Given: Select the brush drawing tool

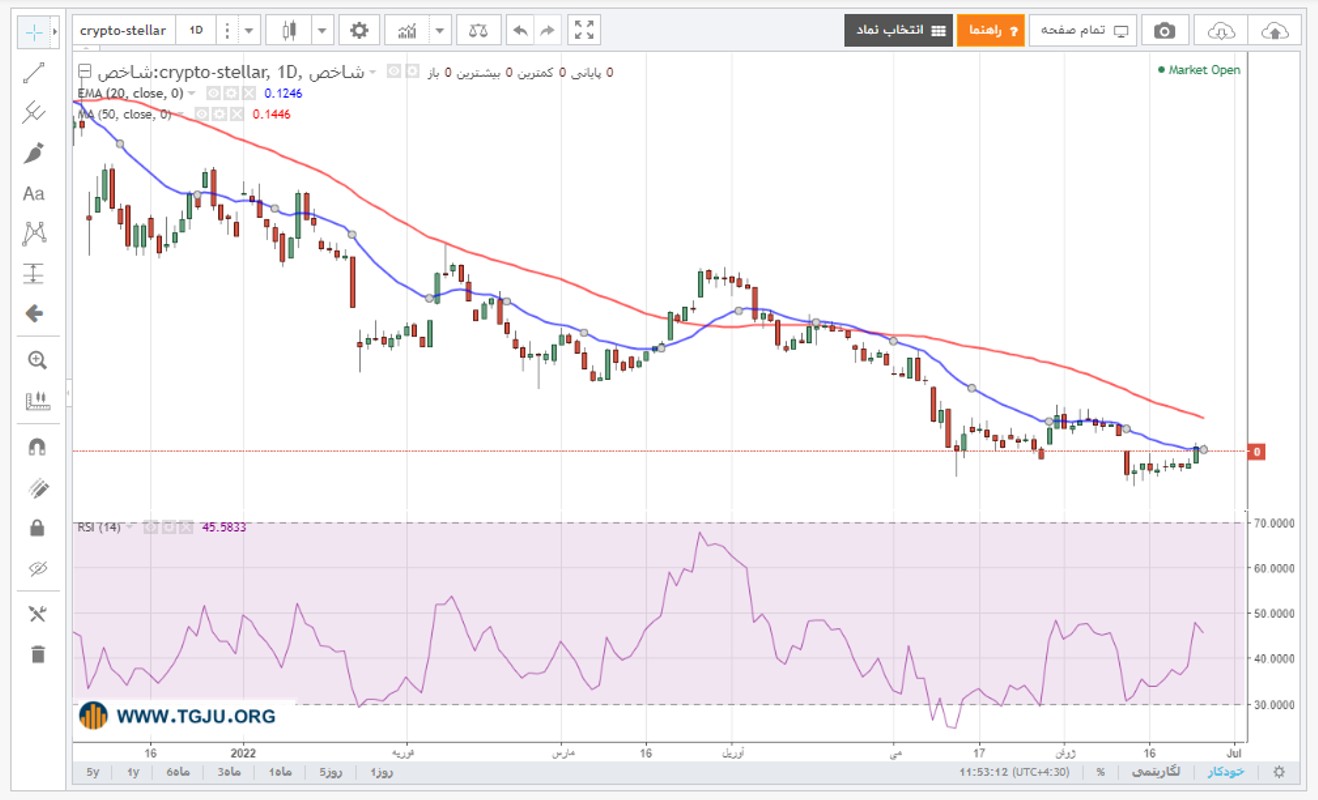Looking at the screenshot, I should pos(34,153).
